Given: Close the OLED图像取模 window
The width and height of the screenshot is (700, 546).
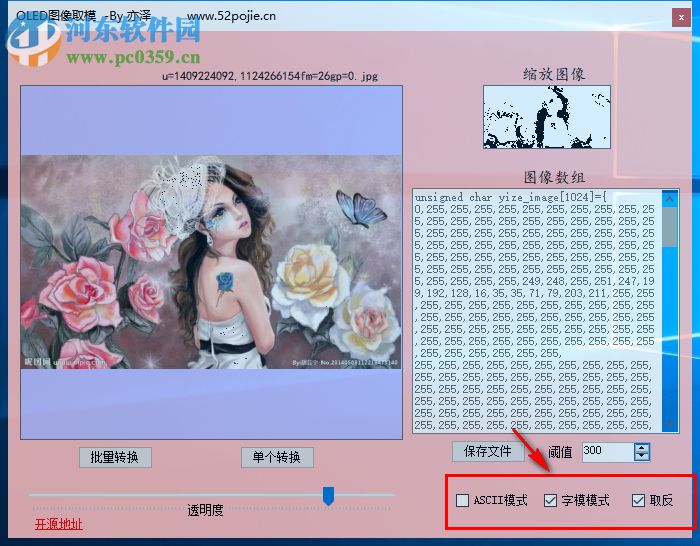Looking at the screenshot, I should tap(681, 17).
